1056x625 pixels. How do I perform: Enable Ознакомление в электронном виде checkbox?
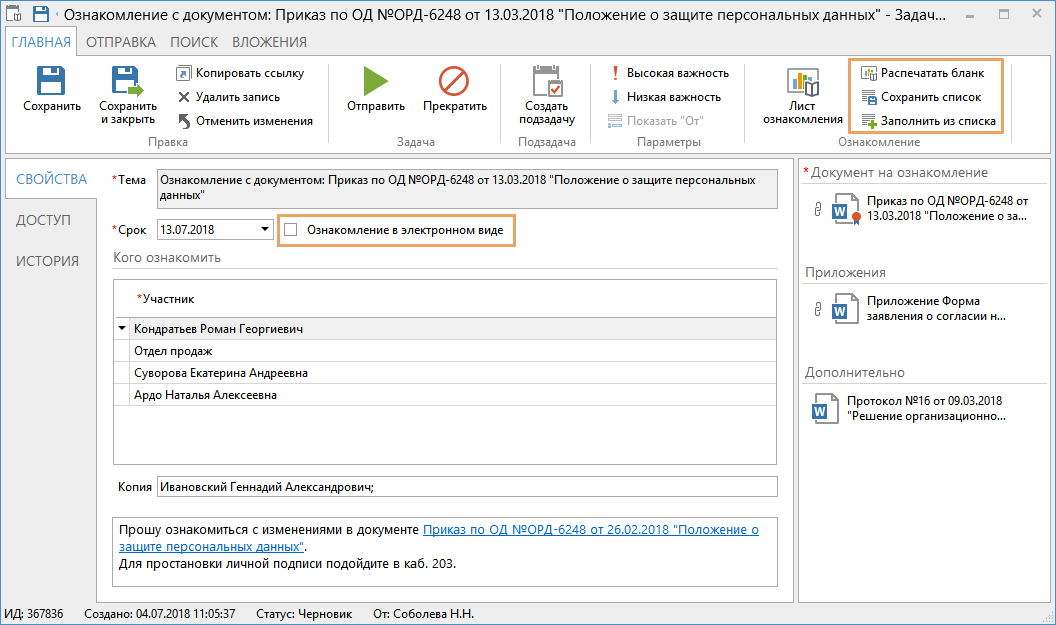pos(292,230)
